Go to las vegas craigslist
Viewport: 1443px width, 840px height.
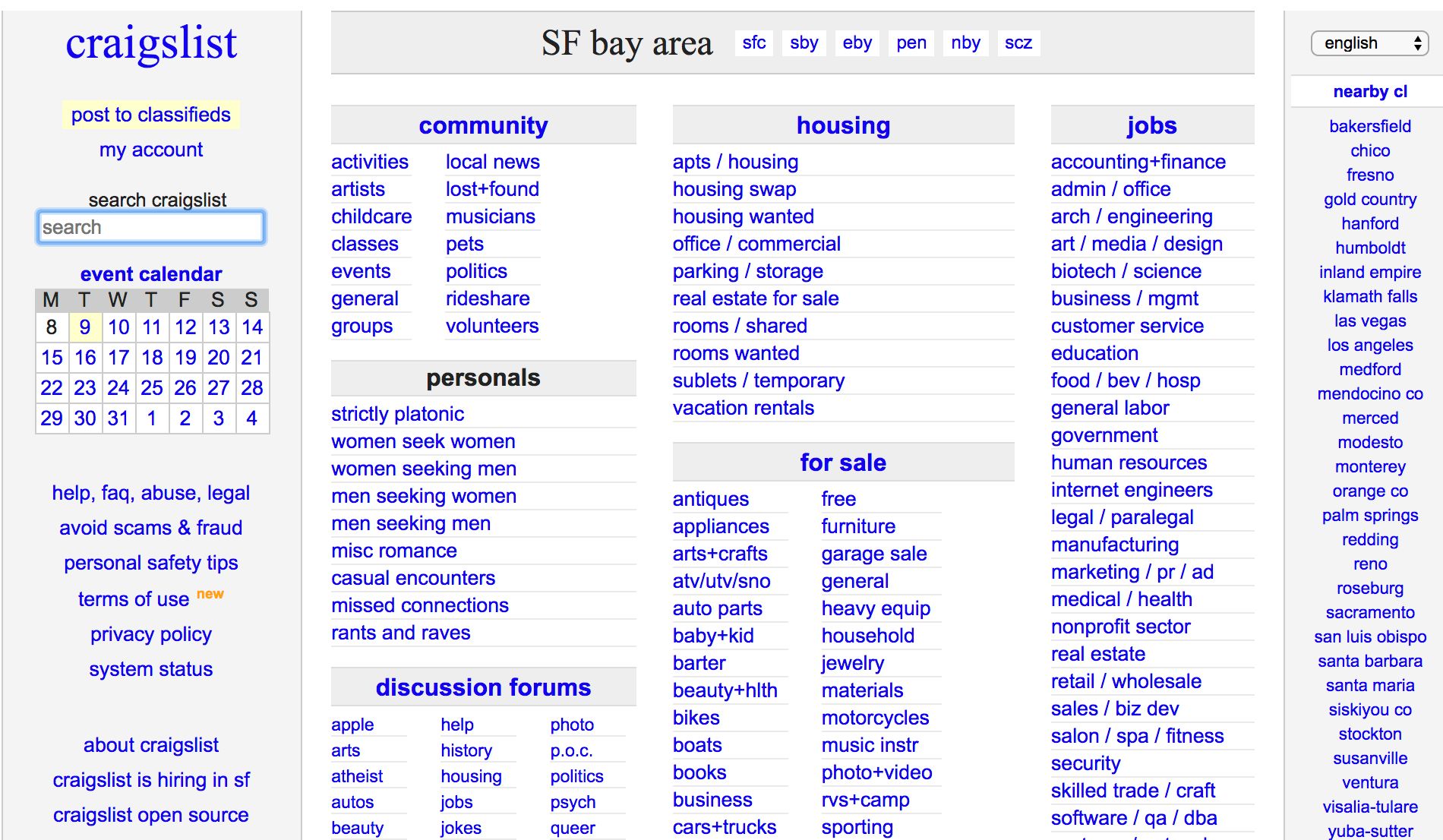coord(1370,321)
